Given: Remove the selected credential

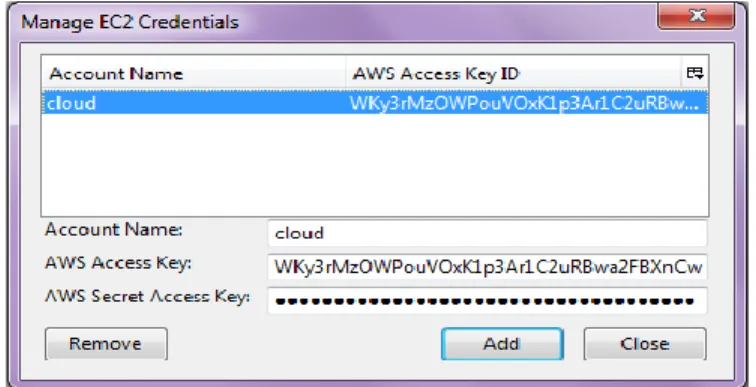Looking at the screenshot, I should click(x=106, y=344).
